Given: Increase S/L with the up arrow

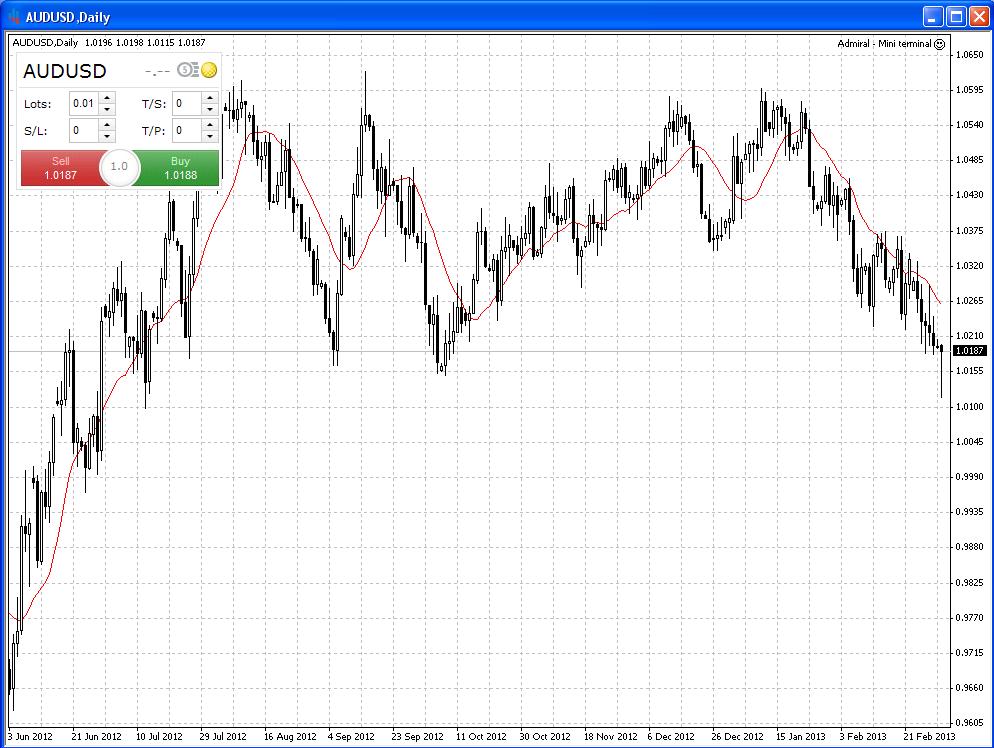Looking at the screenshot, I should pyautogui.click(x=107, y=125).
